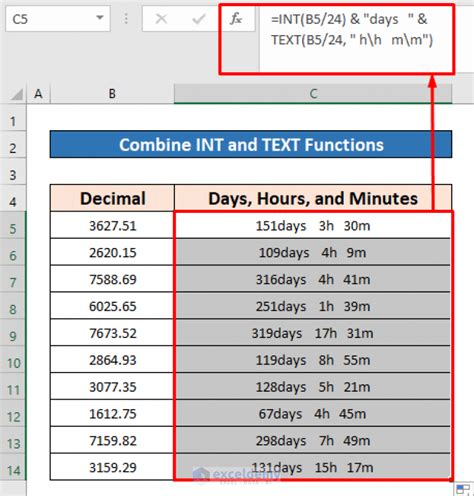
Task: Select cell with value 3627.51
Action: click(x=112, y=225)
